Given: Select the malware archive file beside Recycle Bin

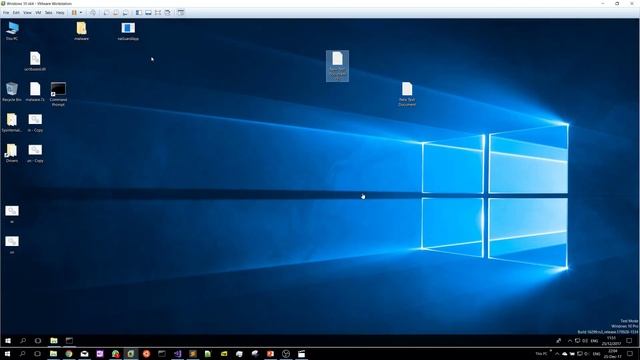Looking at the screenshot, I should tap(35, 92).
